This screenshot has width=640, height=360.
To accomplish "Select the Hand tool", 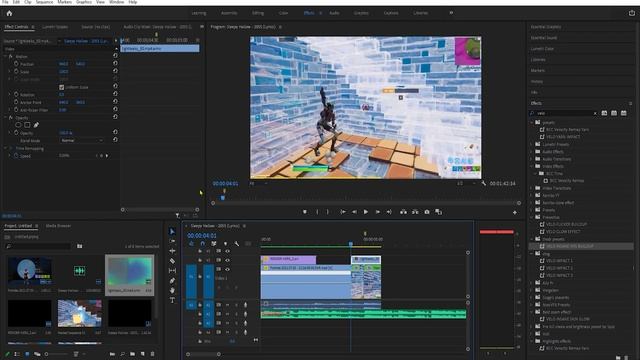I will [172, 290].
